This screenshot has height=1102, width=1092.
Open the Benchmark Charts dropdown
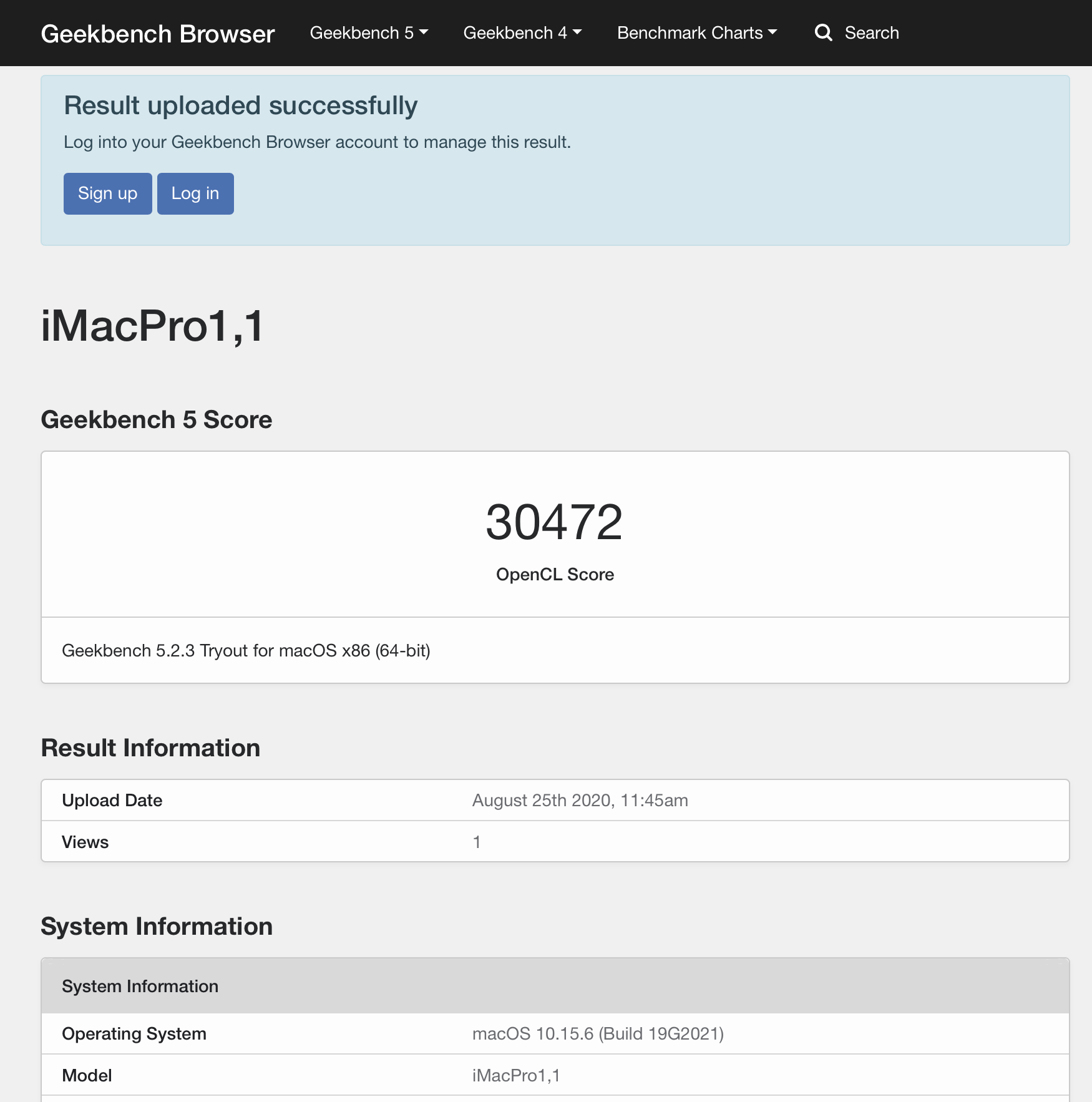(696, 32)
